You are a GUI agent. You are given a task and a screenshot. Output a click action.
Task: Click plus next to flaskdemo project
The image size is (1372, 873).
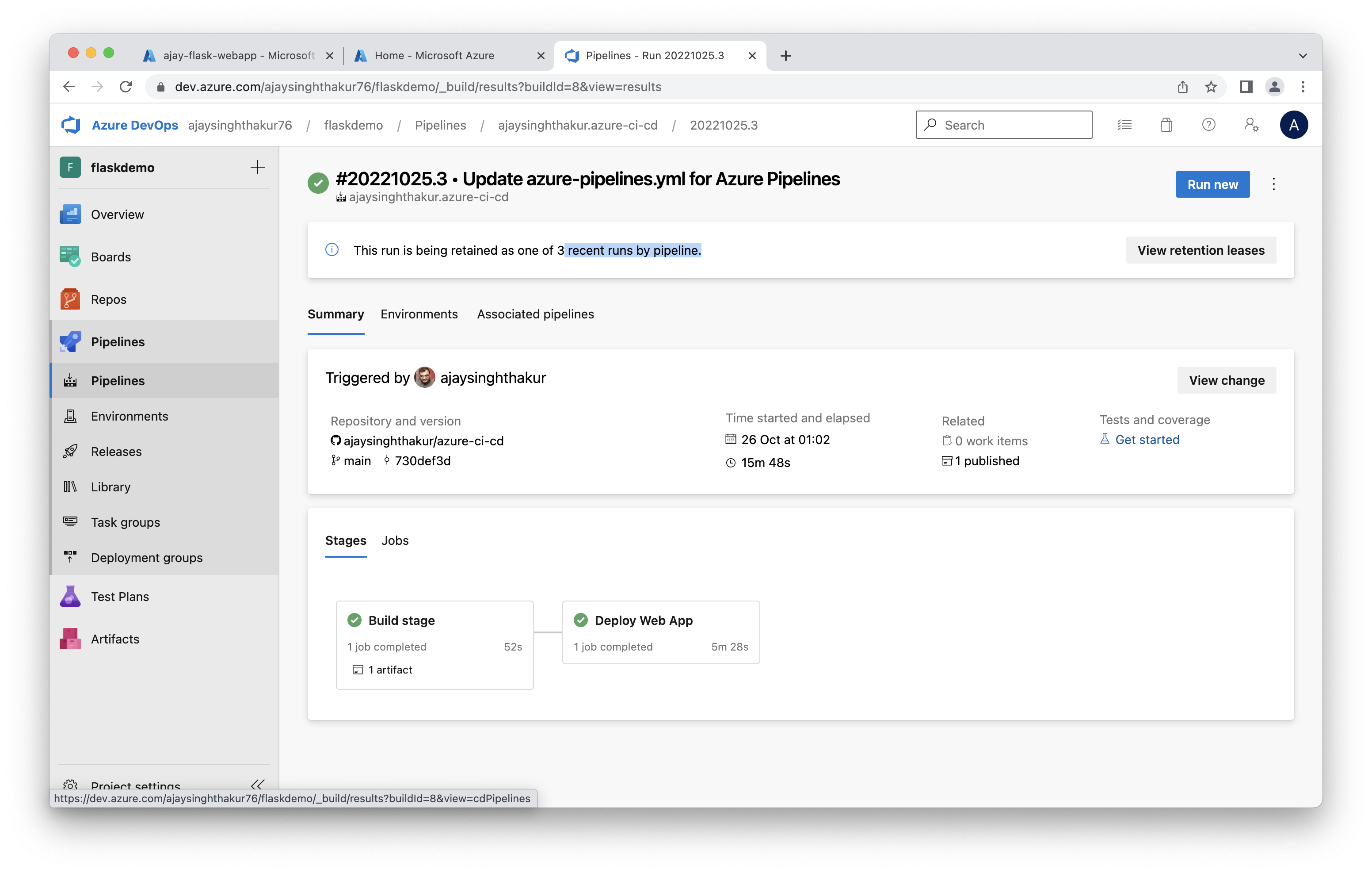pos(258,167)
